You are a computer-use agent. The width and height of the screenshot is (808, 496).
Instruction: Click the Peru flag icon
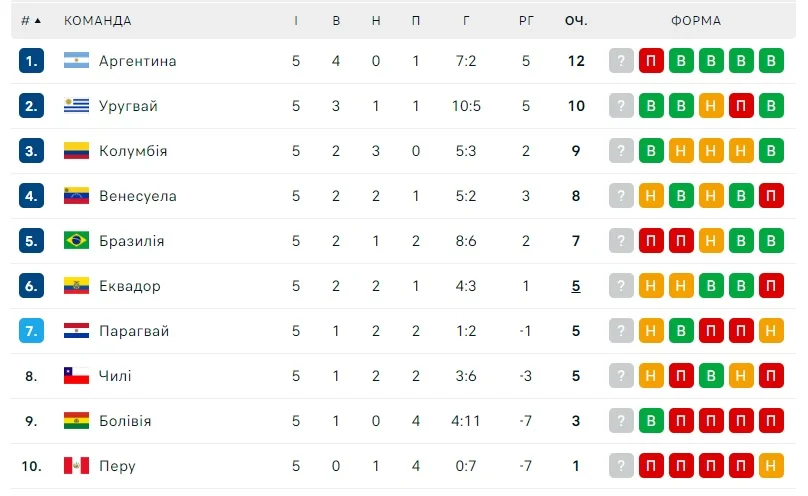click(x=76, y=466)
